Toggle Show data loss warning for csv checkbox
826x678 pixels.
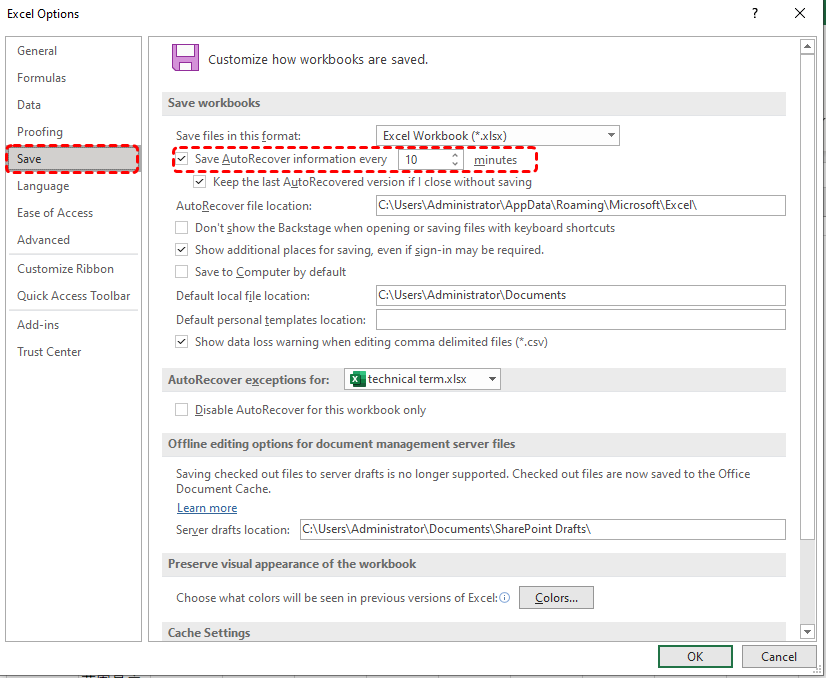(182, 342)
